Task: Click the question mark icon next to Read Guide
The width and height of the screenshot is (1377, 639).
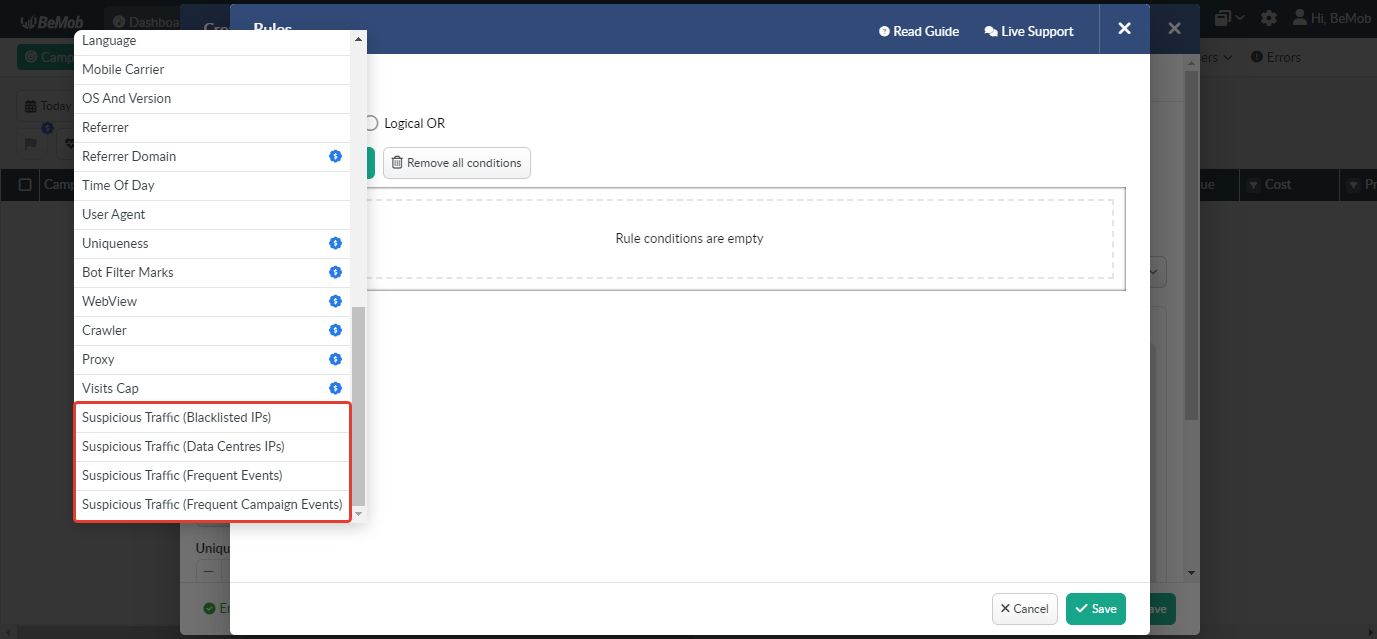Action: point(884,32)
